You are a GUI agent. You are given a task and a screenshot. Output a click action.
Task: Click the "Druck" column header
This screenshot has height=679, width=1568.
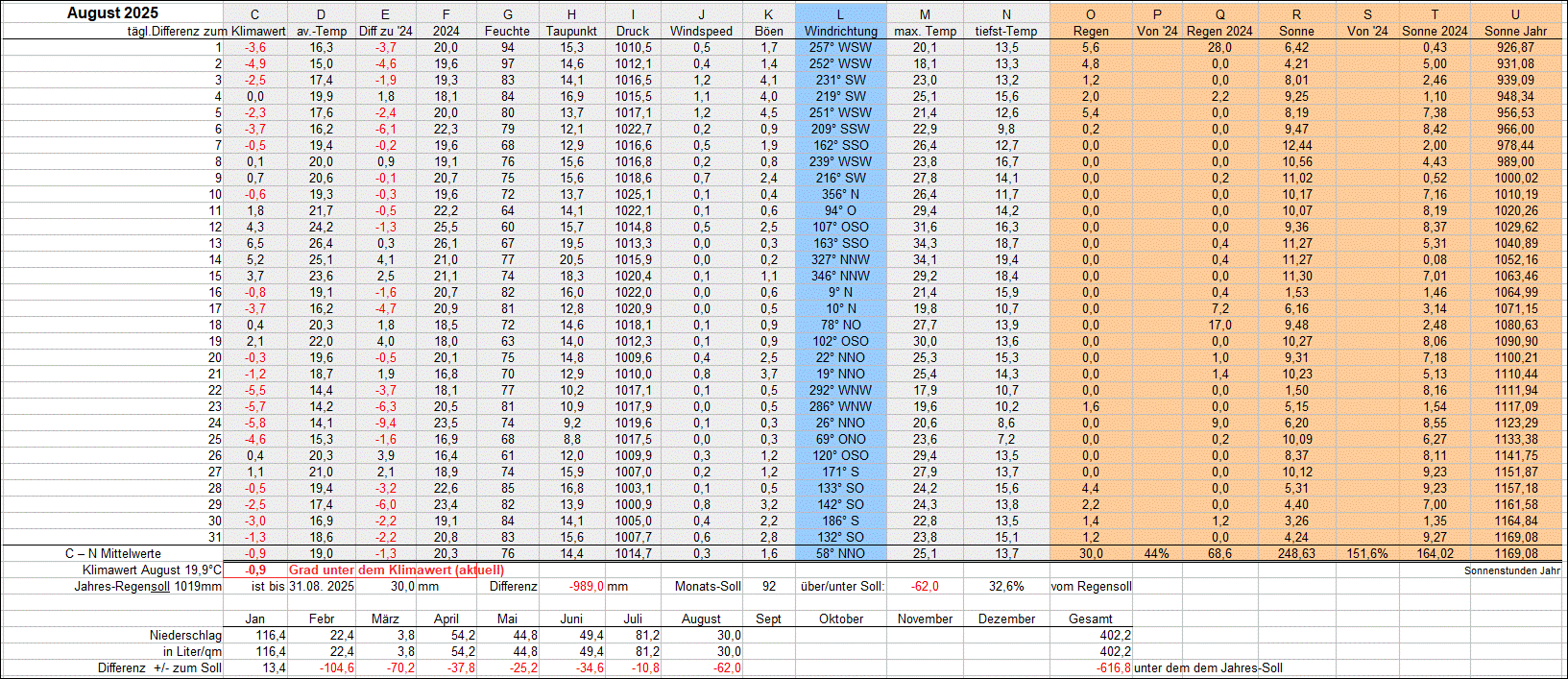633,31
